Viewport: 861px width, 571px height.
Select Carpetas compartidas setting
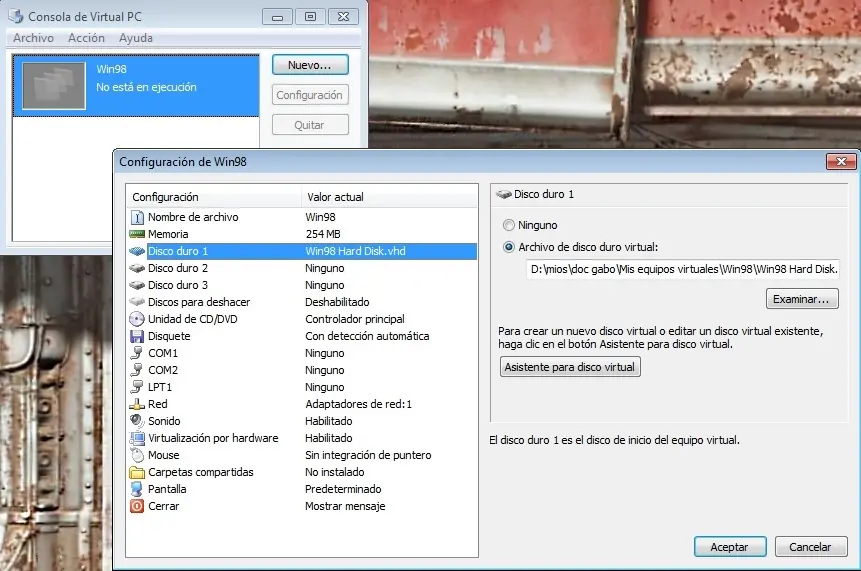[x=302, y=472]
